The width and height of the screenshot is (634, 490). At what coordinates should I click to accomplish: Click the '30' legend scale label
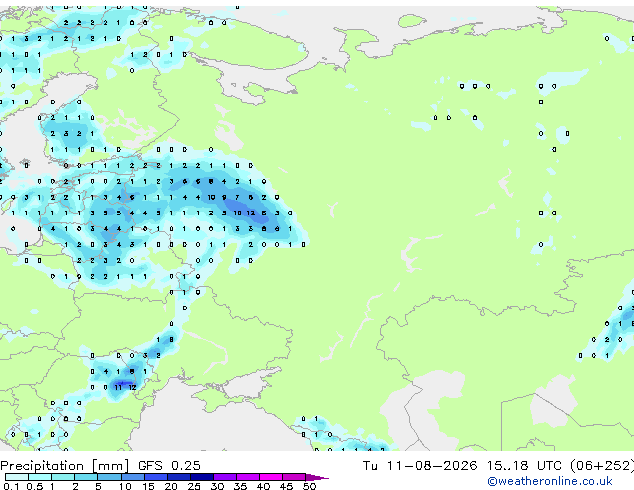click(217, 486)
